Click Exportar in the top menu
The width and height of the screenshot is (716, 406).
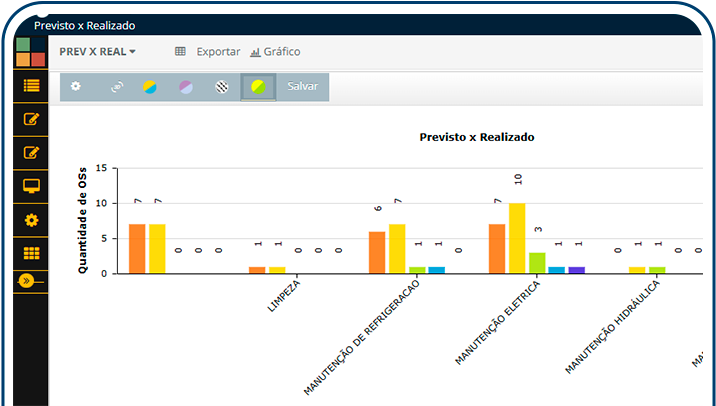pyautogui.click(x=208, y=52)
